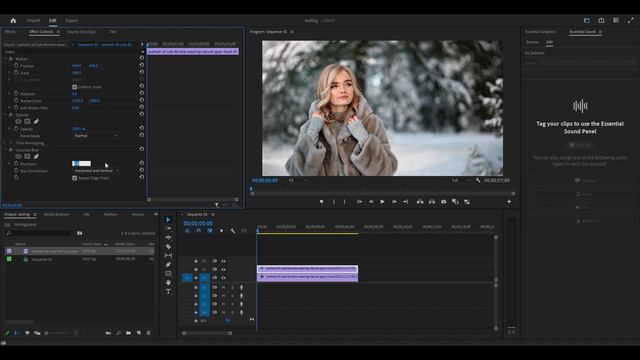Switch to the Browse tab in Essential Sound
640x360 pixels.
click(532, 42)
